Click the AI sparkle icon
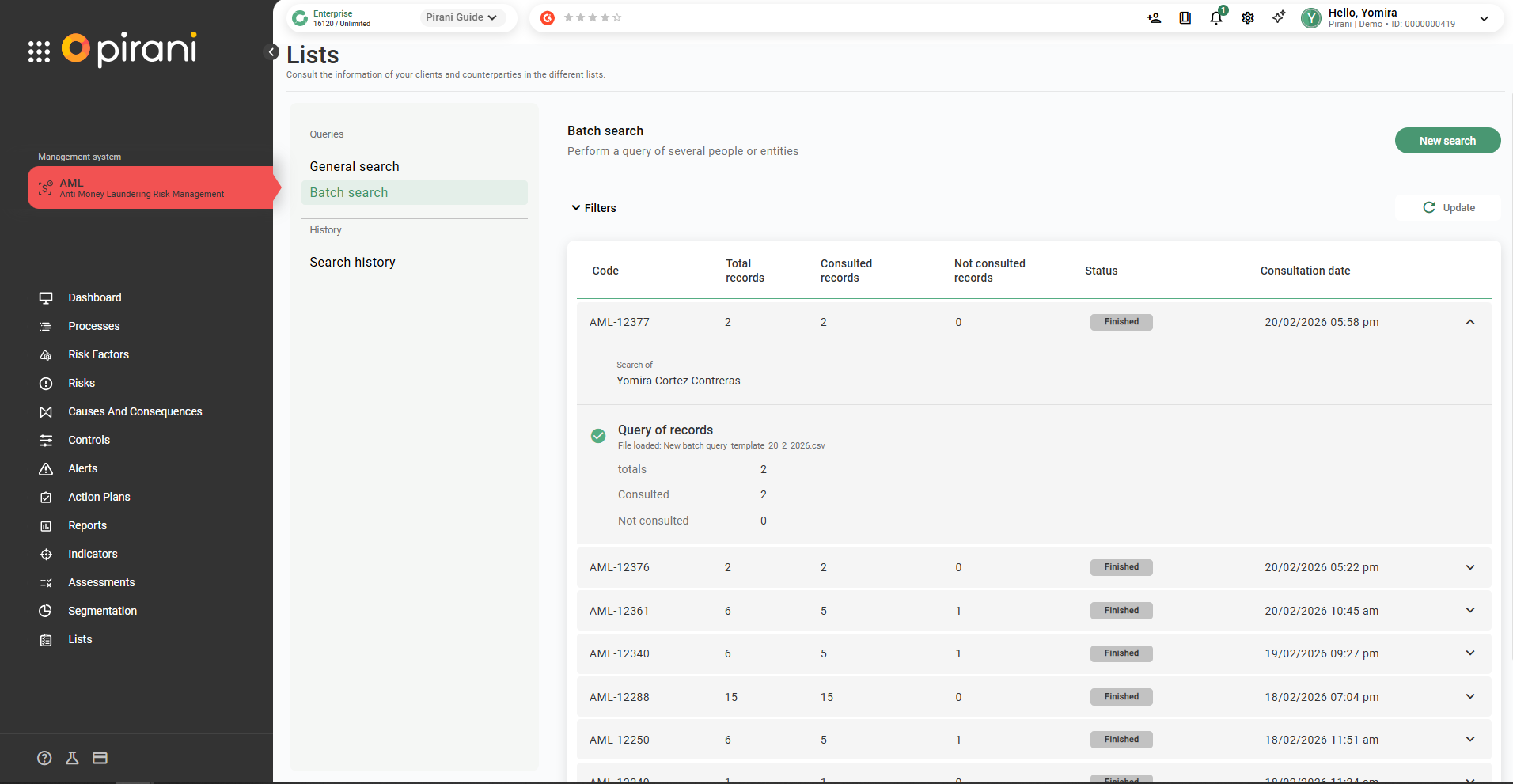Viewport: 1513px width, 784px height. point(1279,17)
